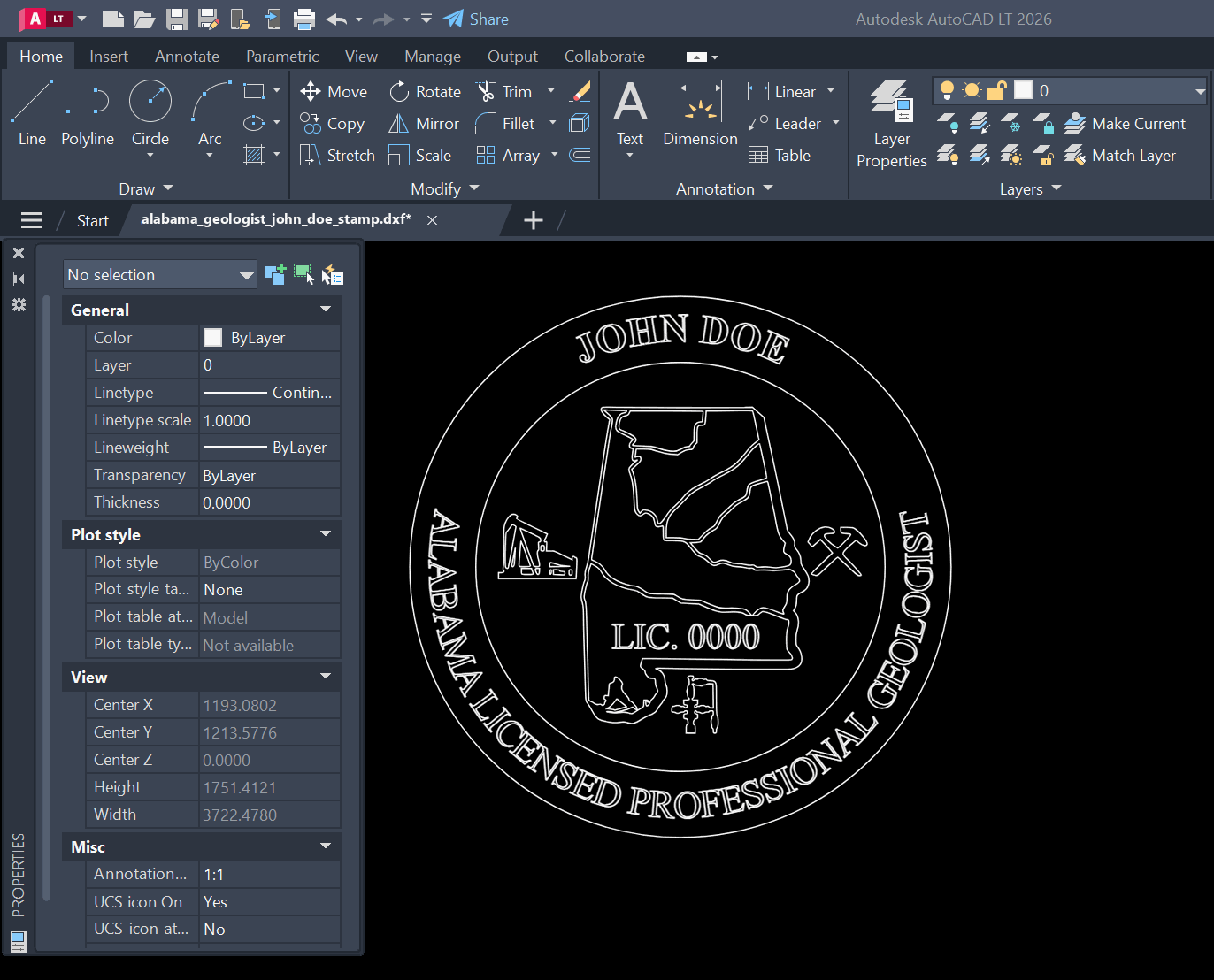Switch to the Parametric ribbon tab
1214x980 pixels.
(282, 57)
